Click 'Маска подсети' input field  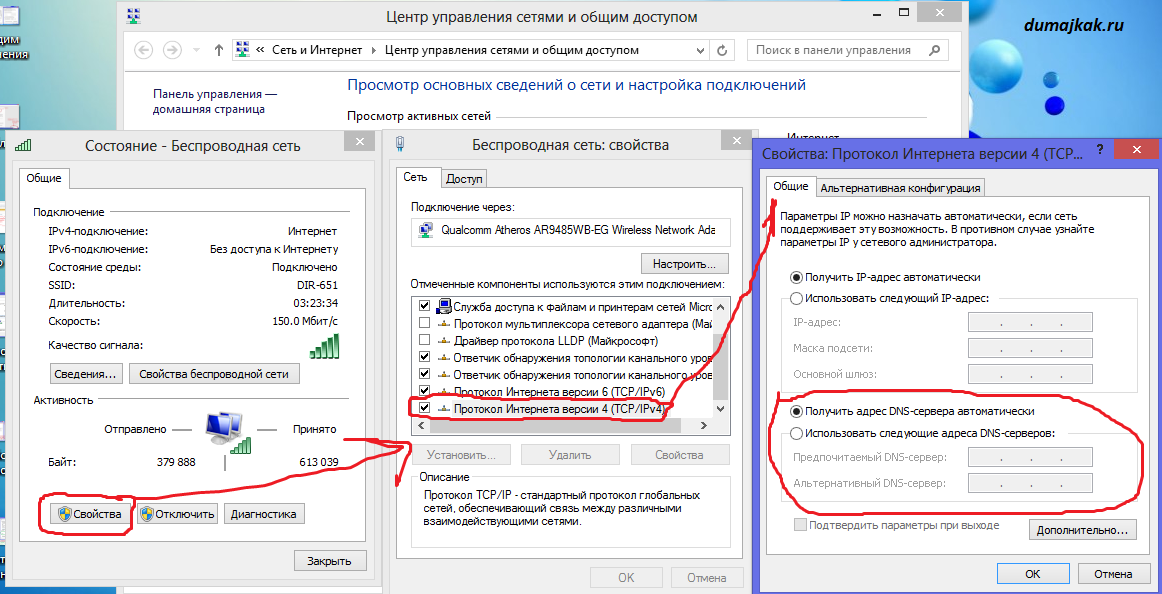click(1030, 348)
